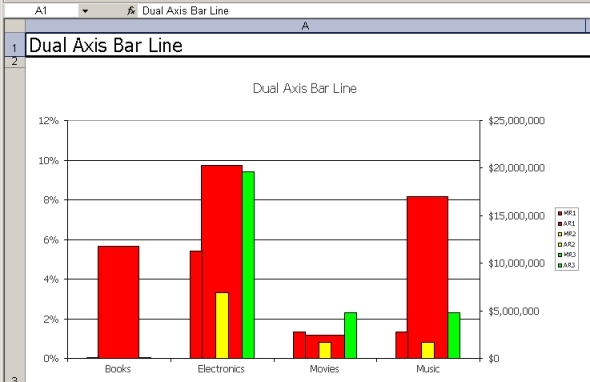Select the wide red bar for Electronics
The image size is (590, 382).
tap(222, 226)
